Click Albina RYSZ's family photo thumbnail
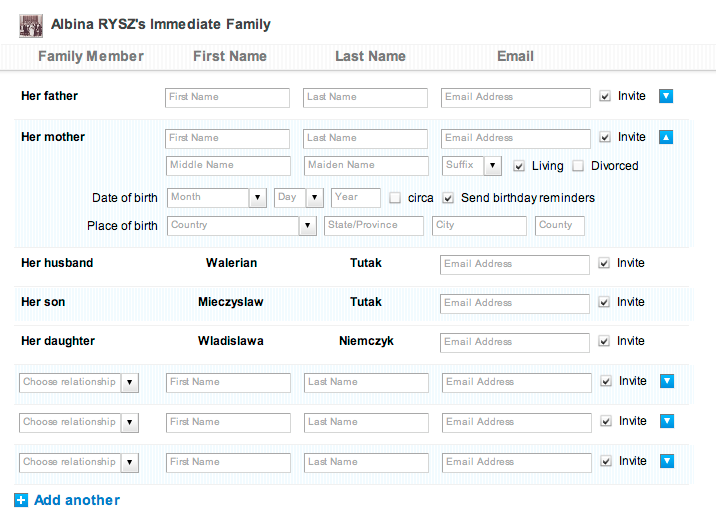 31,26
